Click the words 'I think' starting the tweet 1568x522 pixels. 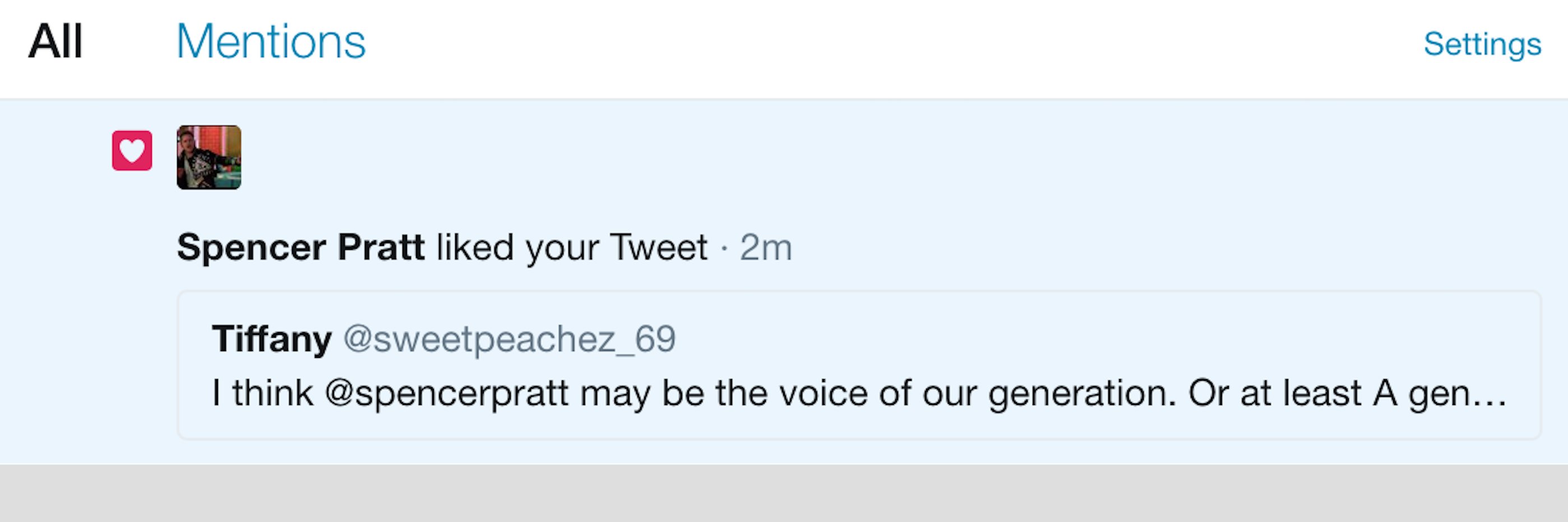coord(262,393)
